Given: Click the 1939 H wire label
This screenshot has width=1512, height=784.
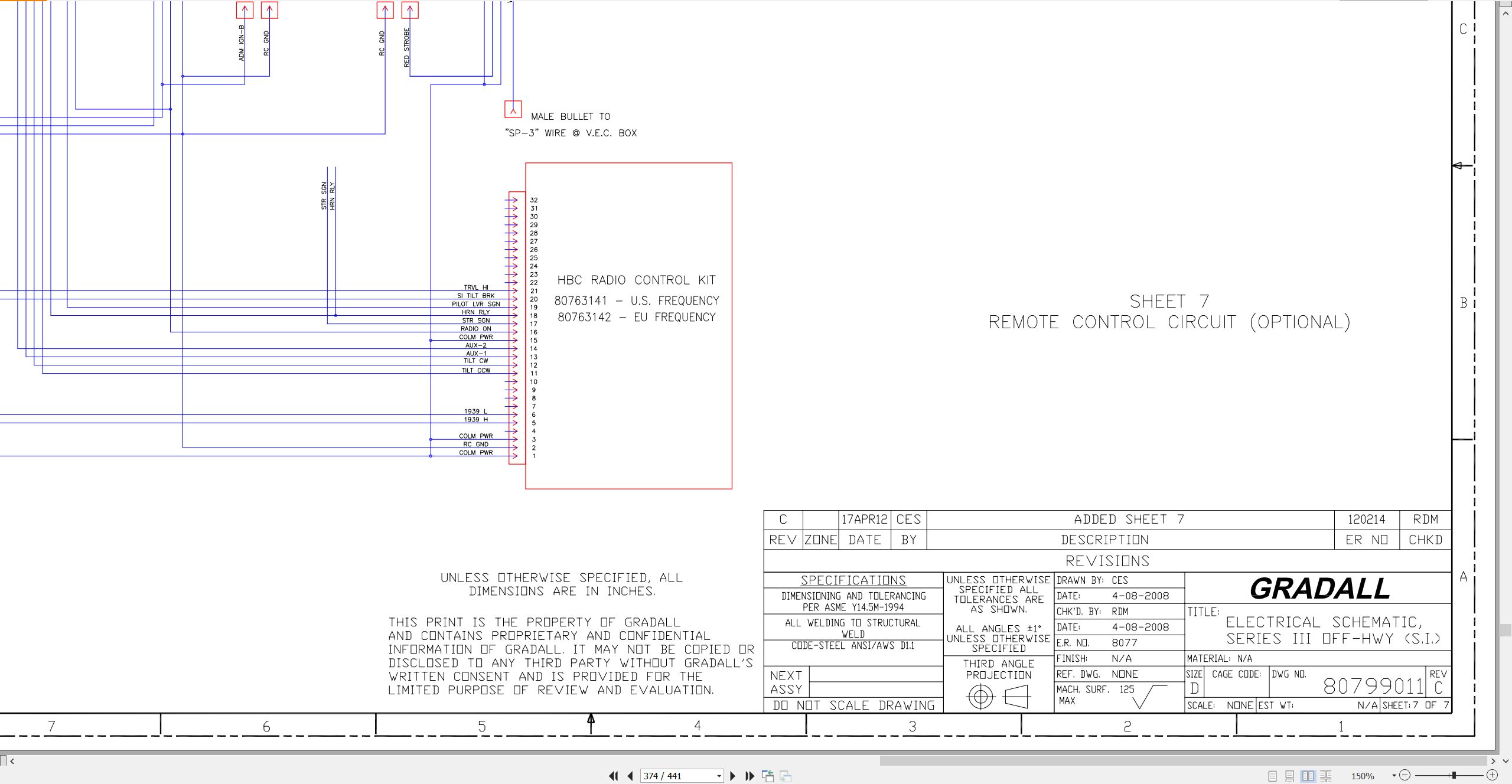Looking at the screenshot, I should click(x=475, y=419).
